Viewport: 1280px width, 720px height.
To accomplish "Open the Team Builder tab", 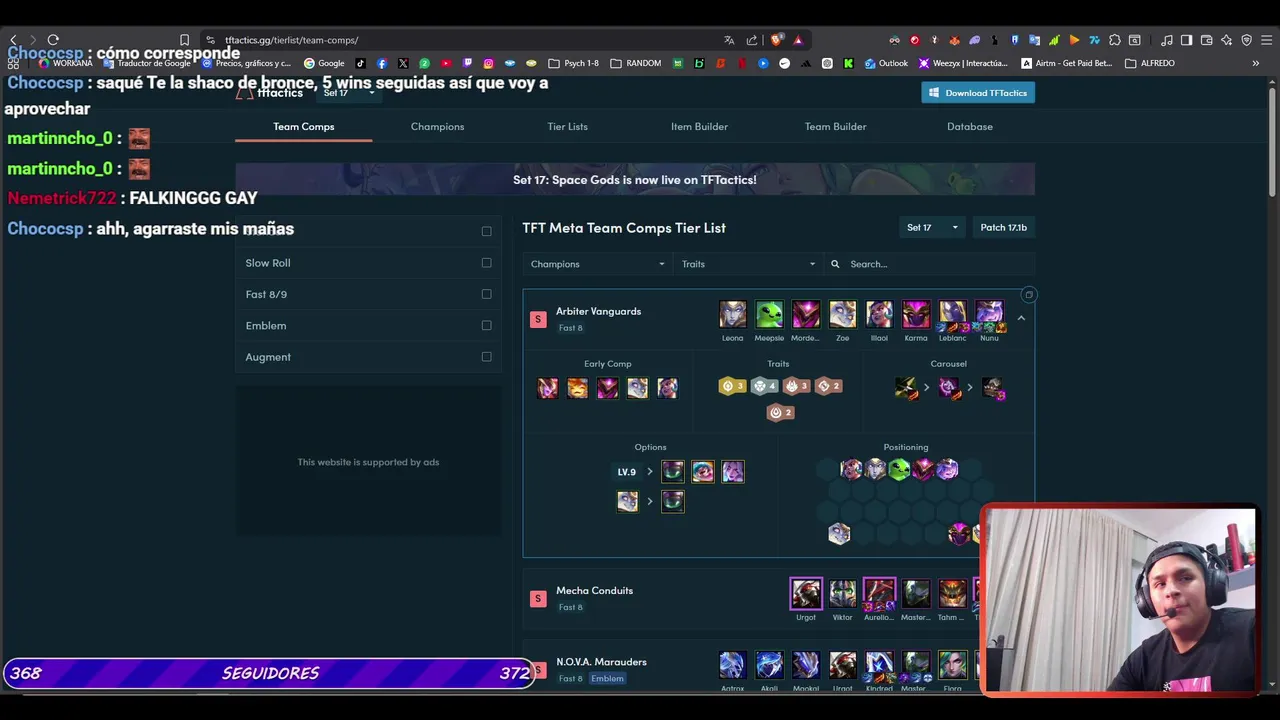I will (835, 126).
